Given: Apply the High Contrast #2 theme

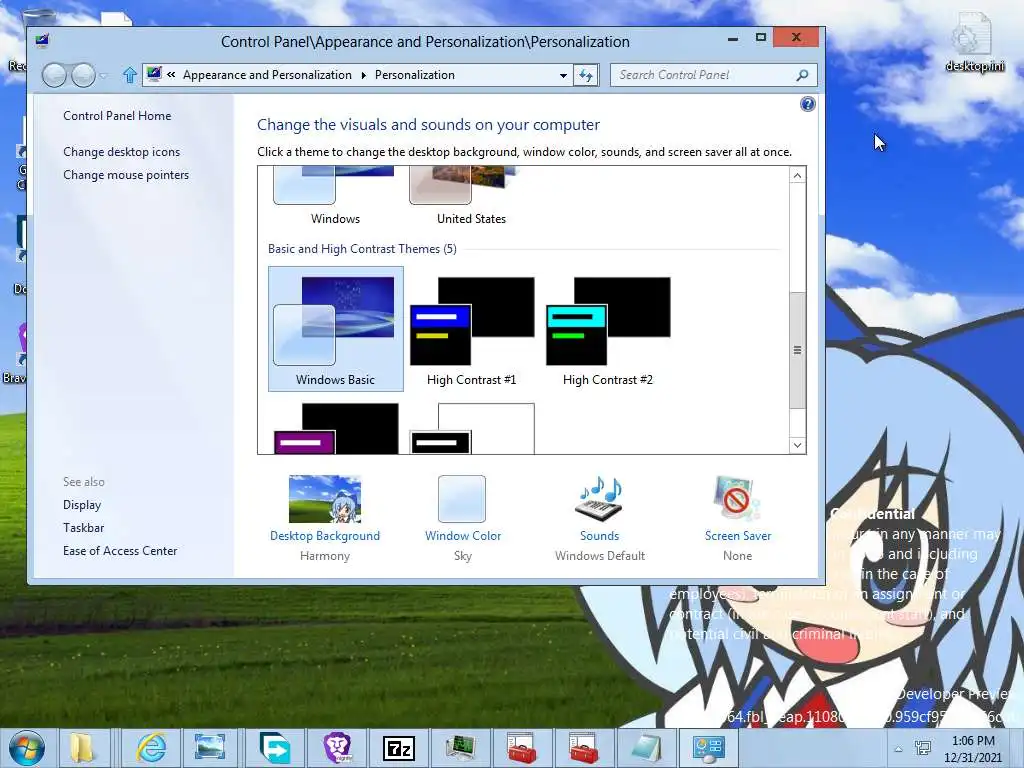Looking at the screenshot, I should [x=607, y=328].
